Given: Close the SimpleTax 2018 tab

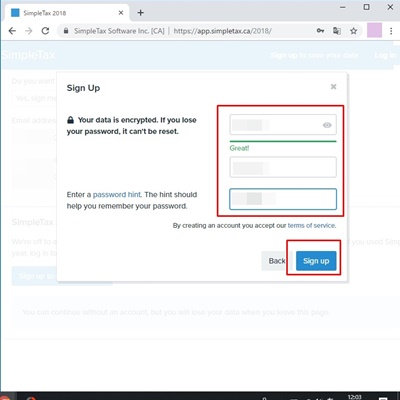Looking at the screenshot, I should (121, 13).
